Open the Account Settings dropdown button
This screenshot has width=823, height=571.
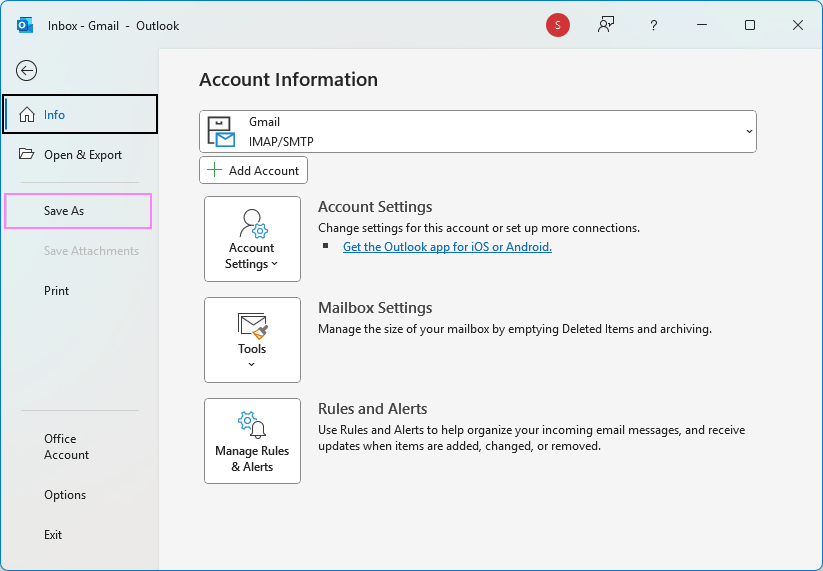point(252,239)
